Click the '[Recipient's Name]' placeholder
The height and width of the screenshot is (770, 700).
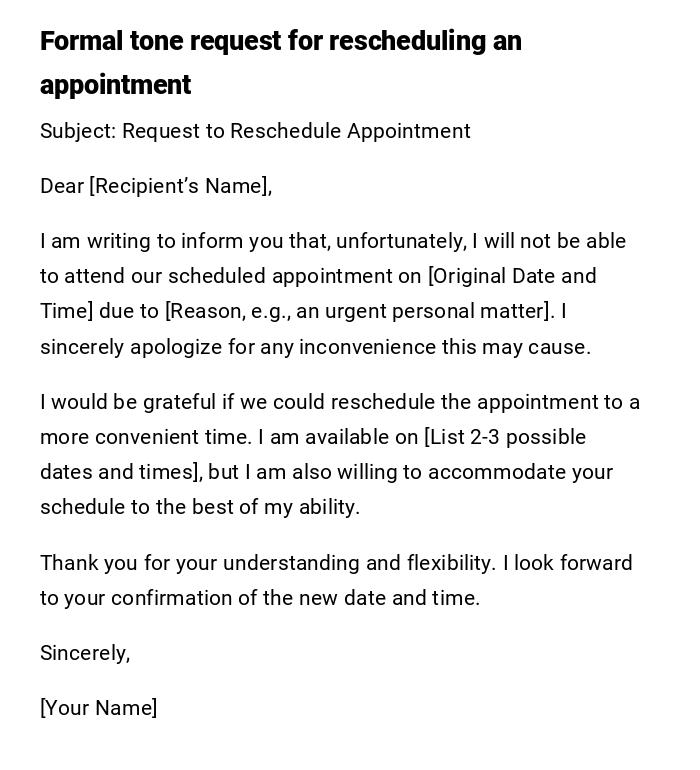(180, 186)
